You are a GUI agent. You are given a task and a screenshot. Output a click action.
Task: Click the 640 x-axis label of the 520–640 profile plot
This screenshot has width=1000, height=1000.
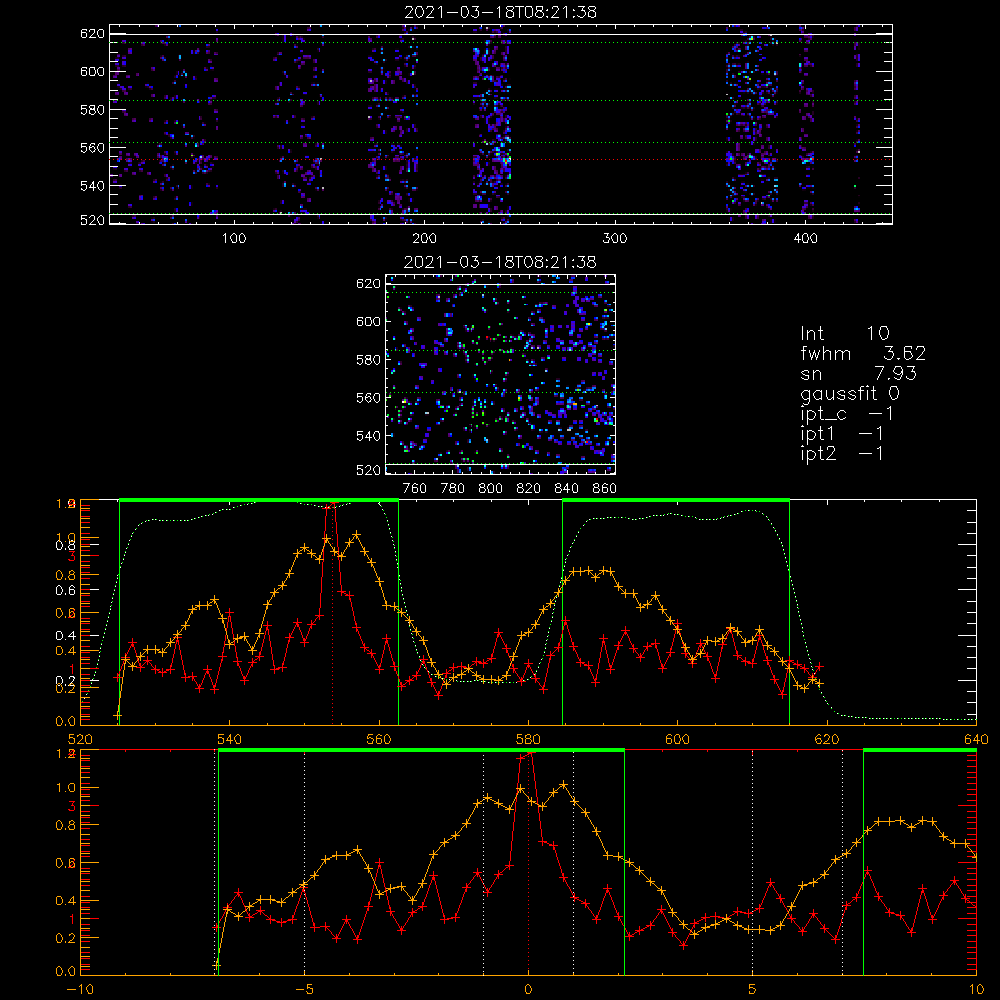pos(976,740)
